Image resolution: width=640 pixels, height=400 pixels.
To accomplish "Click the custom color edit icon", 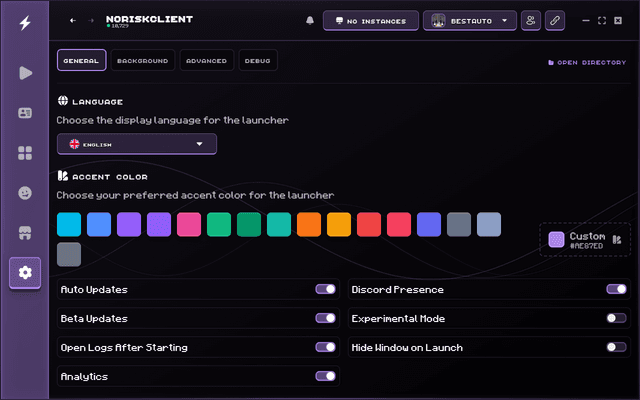I will (x=617, y=240).
